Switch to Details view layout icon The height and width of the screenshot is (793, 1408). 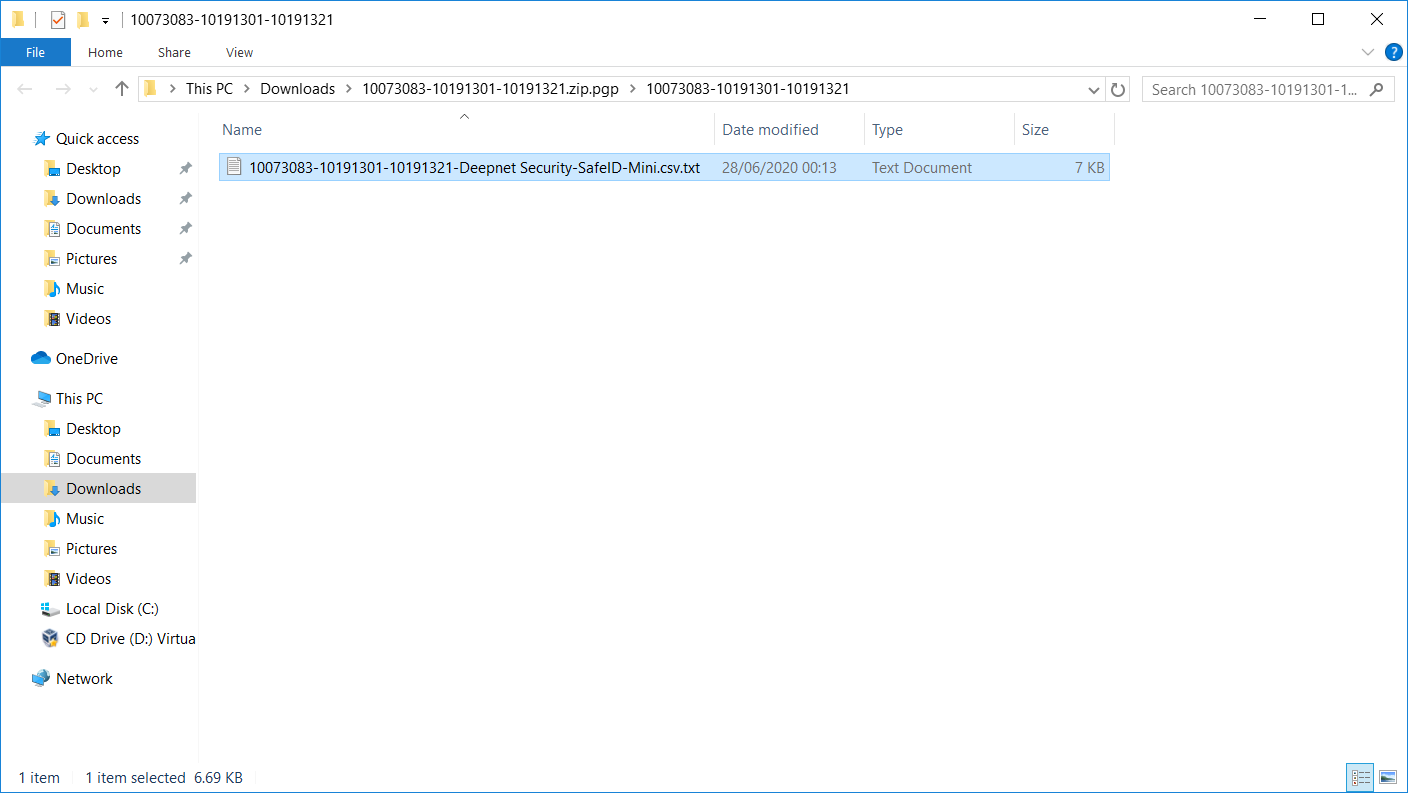coord(1360,777)
